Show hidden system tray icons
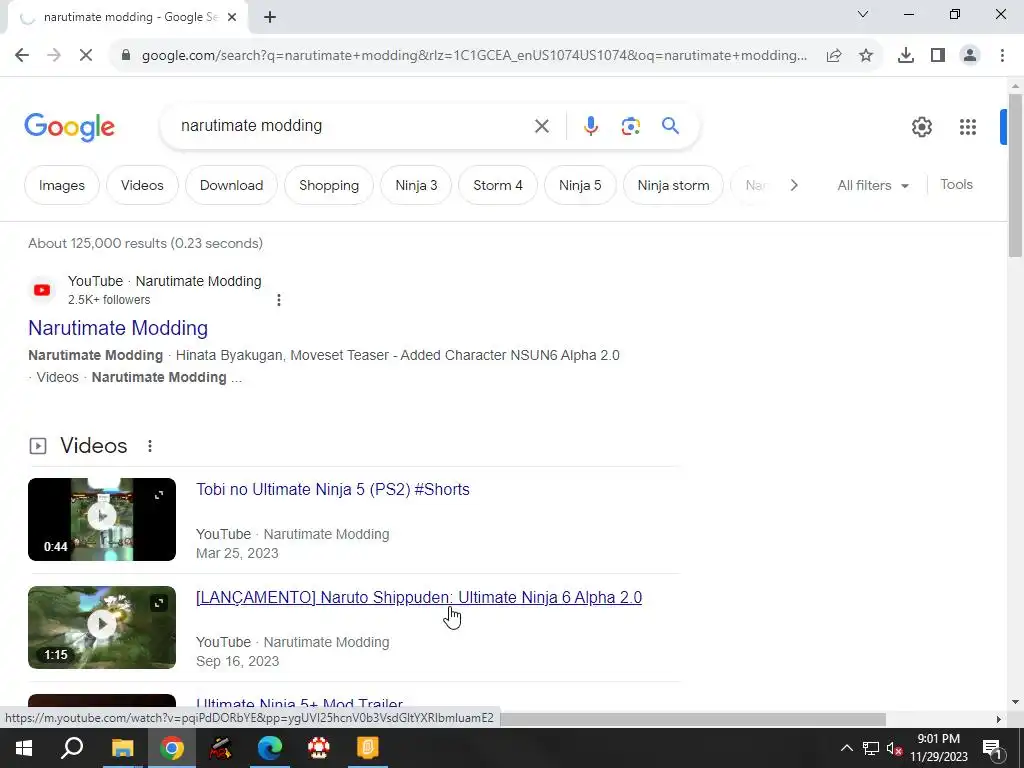This screenshot has height=768, width=1024. click(x=846, y=748)
